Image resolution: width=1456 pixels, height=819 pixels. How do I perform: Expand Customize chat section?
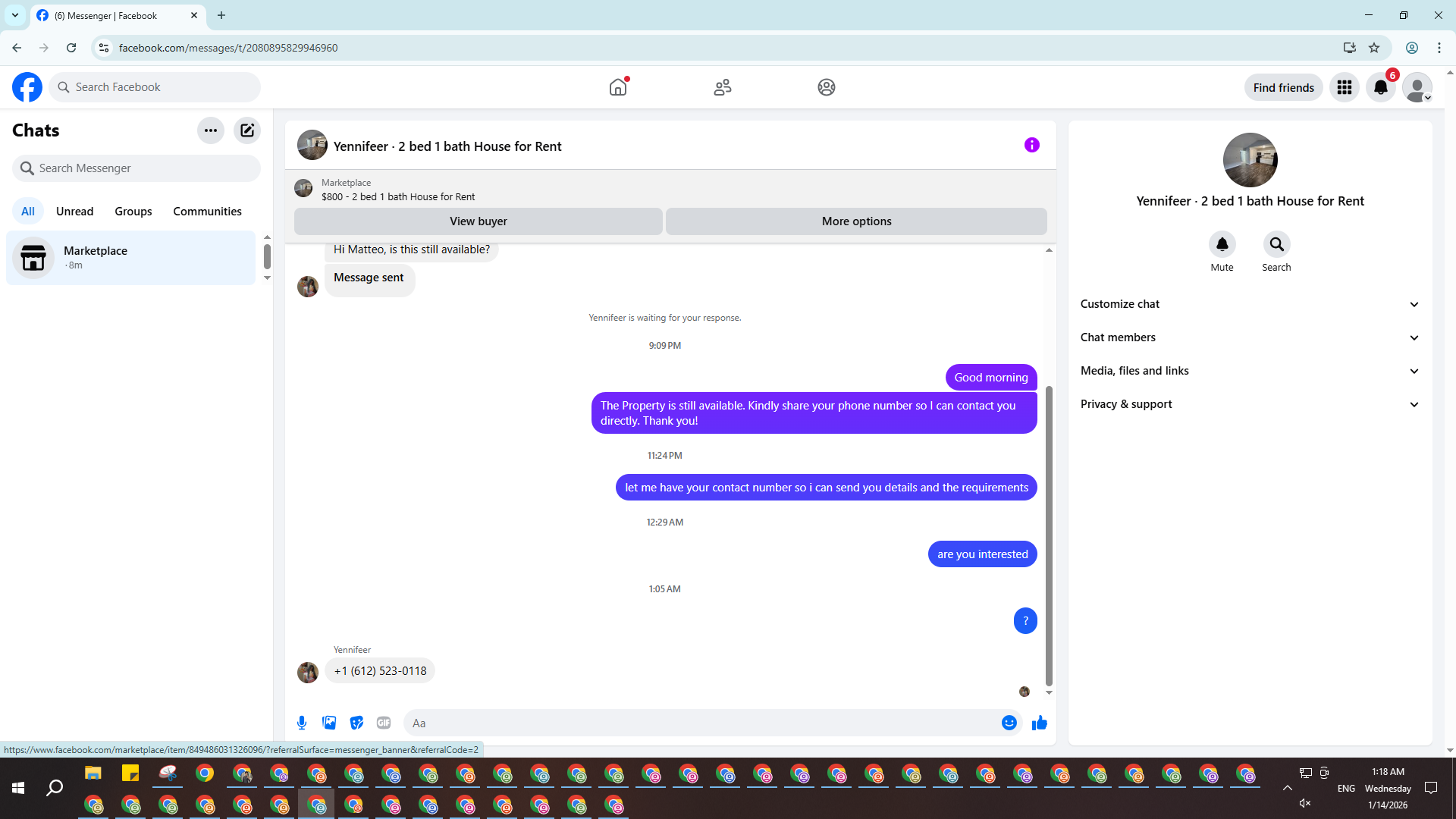pos(1249,304)
